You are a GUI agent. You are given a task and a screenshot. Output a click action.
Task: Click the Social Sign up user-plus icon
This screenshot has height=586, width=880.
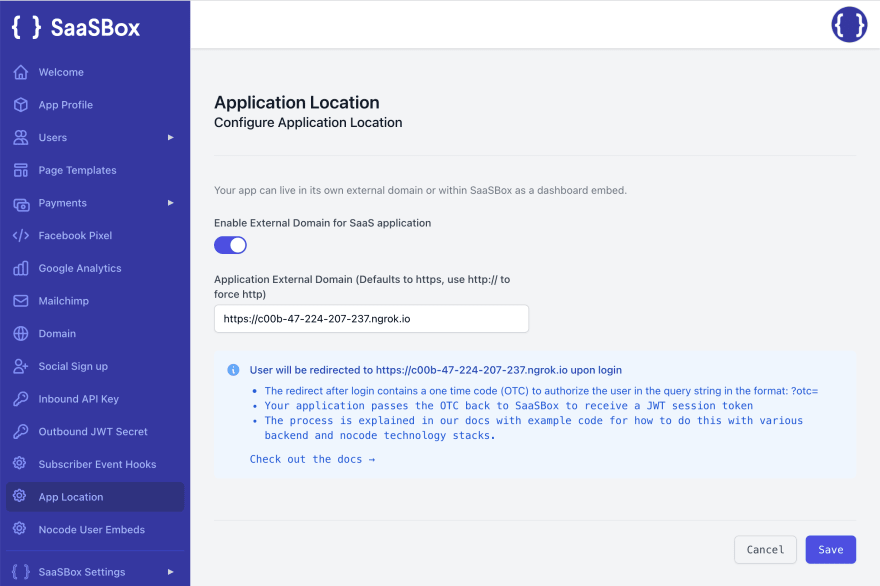21,366
